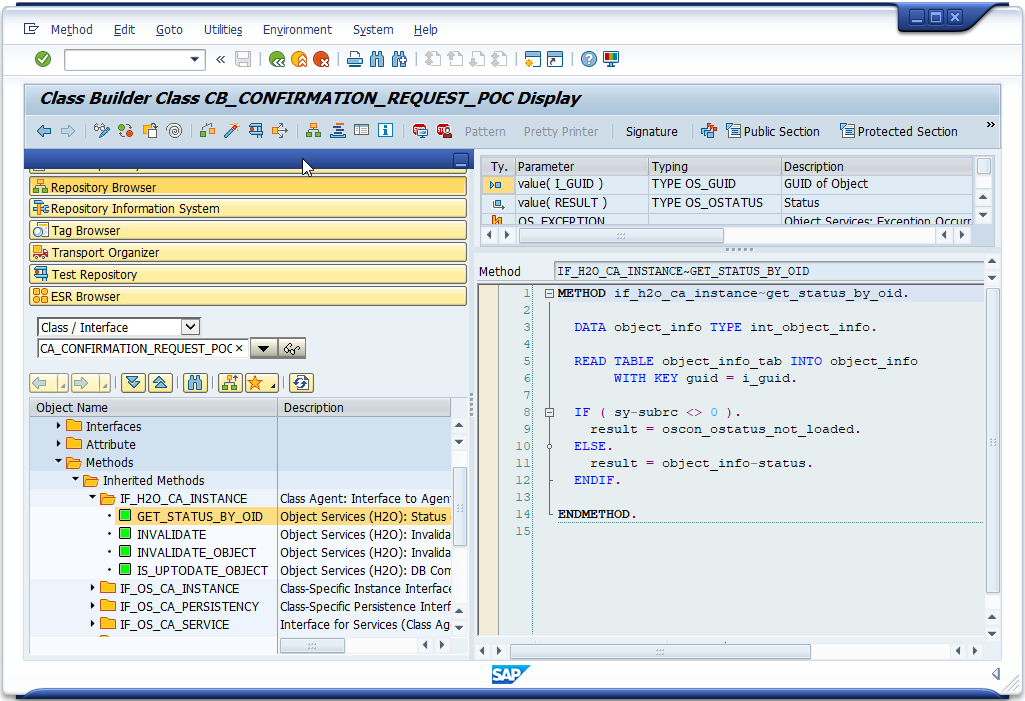The height and width of the screenshot is (701, 1025).
Task: Click the Enhance spiral icon
Action: click(174, 131)
